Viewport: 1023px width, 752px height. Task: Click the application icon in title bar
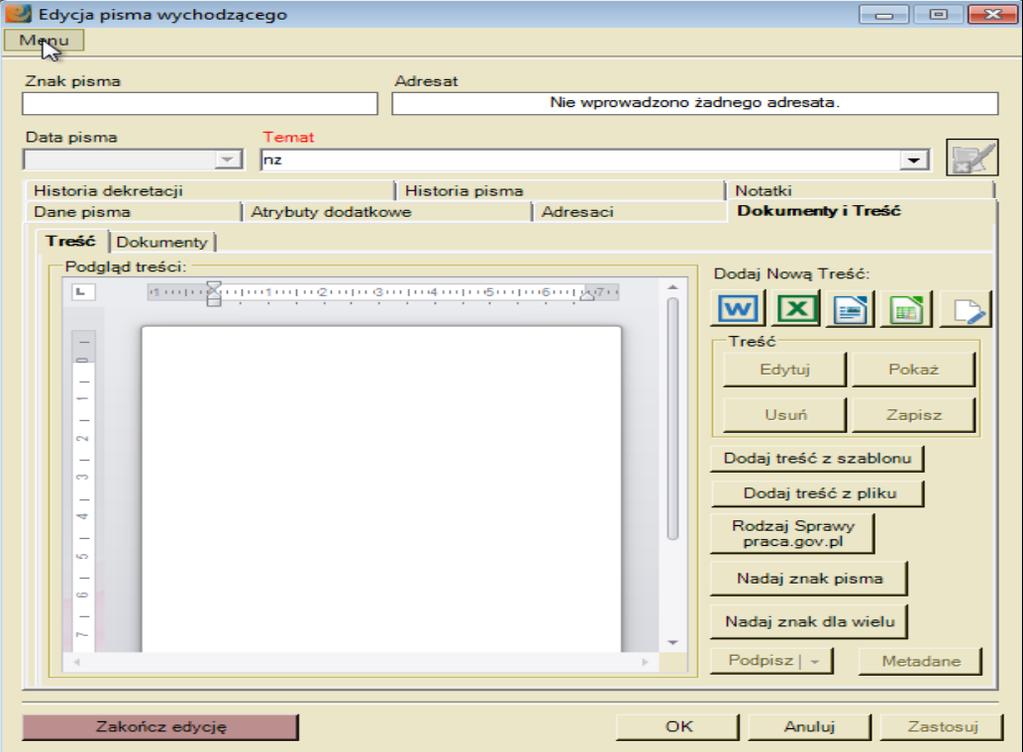pyautogui.click(x=18, y=14)
